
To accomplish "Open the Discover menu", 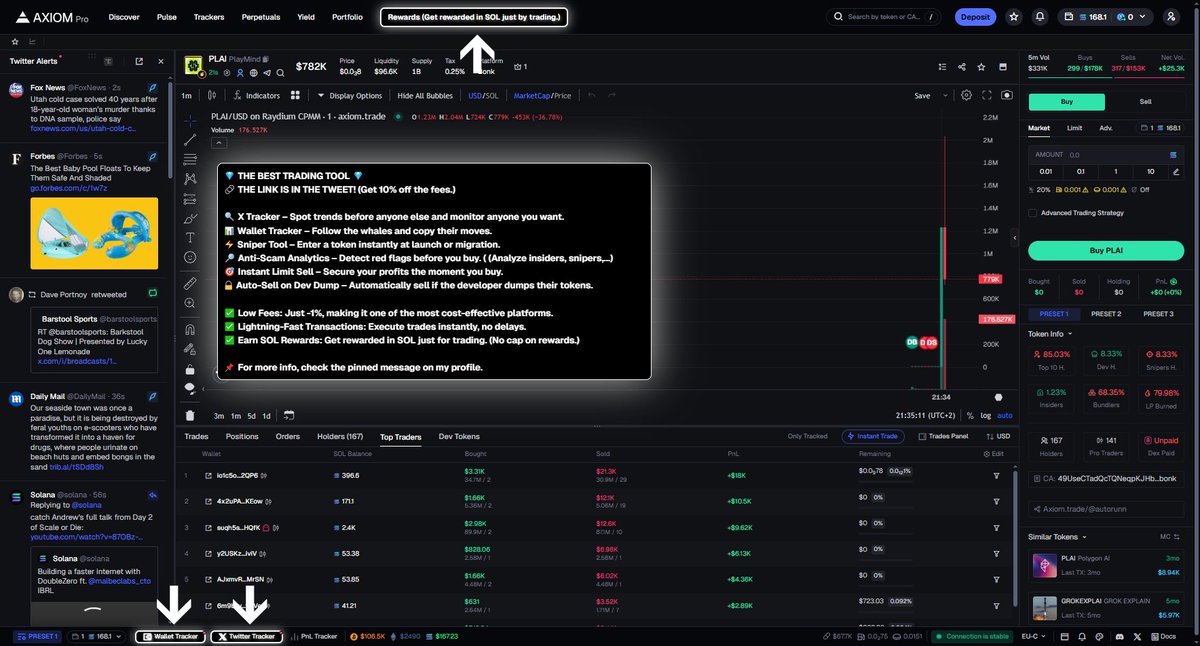I will [124, 17].
